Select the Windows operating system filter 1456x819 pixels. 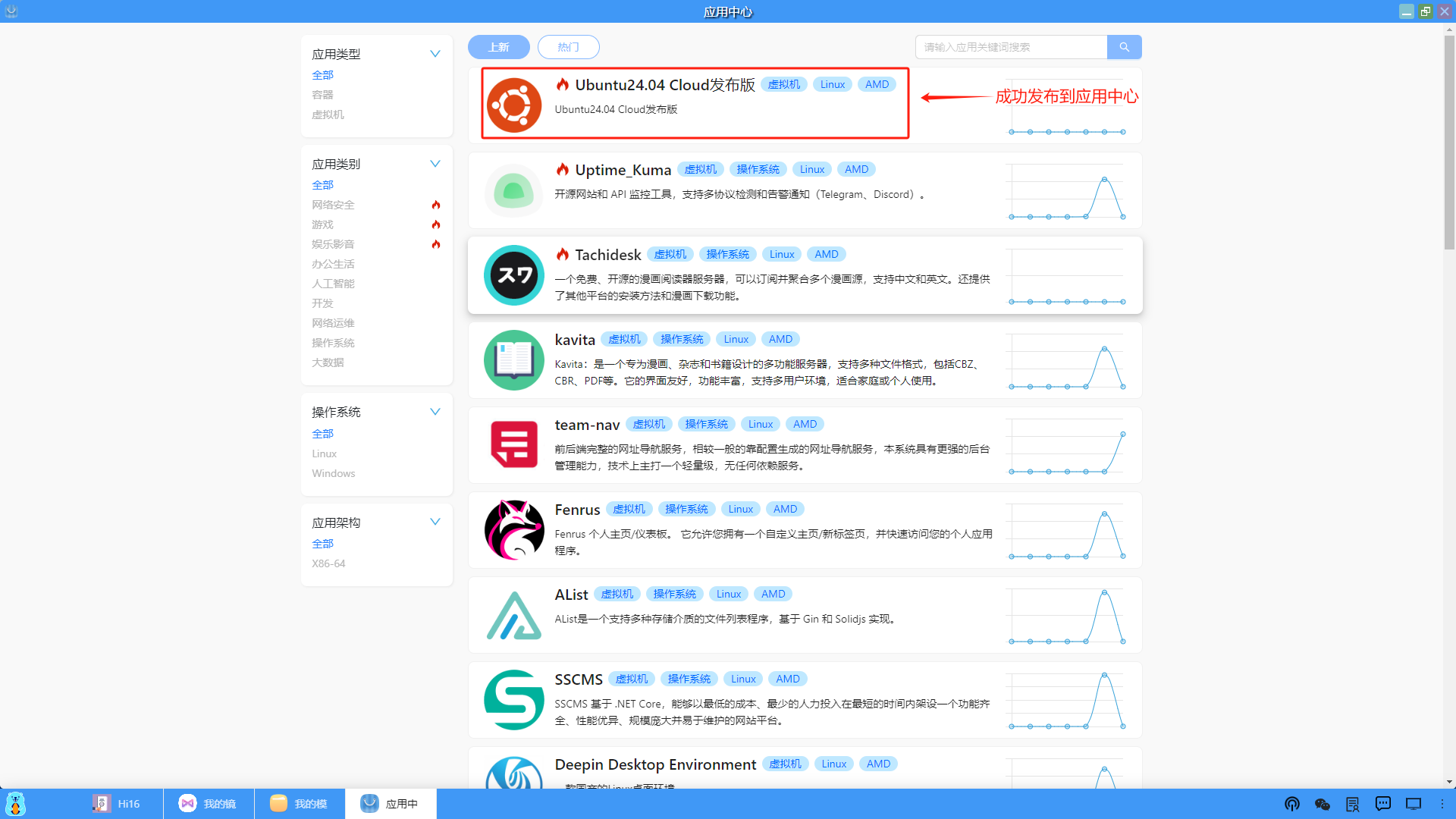pyautogui.click(x=333, y=473)
